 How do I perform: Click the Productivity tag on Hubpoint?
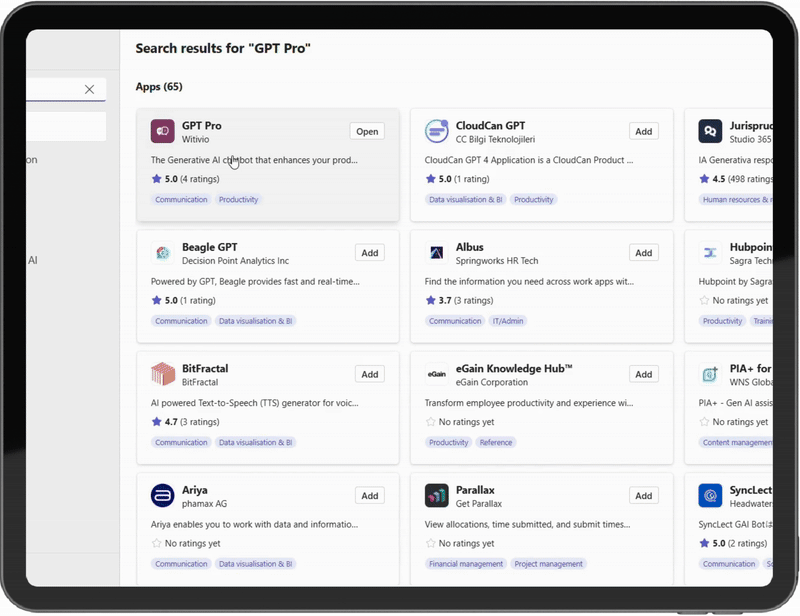[x=722, y=321]
